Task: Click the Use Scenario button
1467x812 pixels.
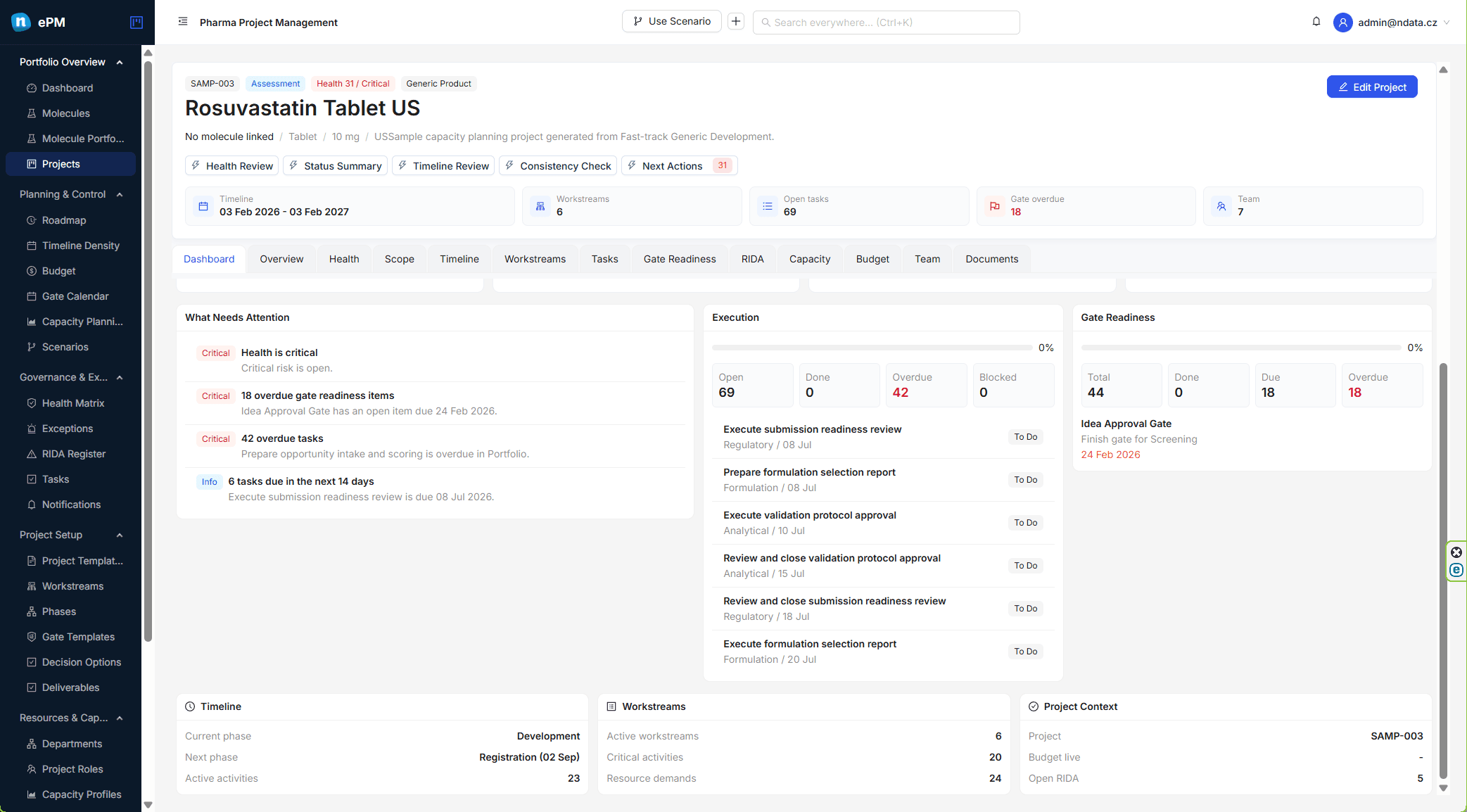Action: 672,21
